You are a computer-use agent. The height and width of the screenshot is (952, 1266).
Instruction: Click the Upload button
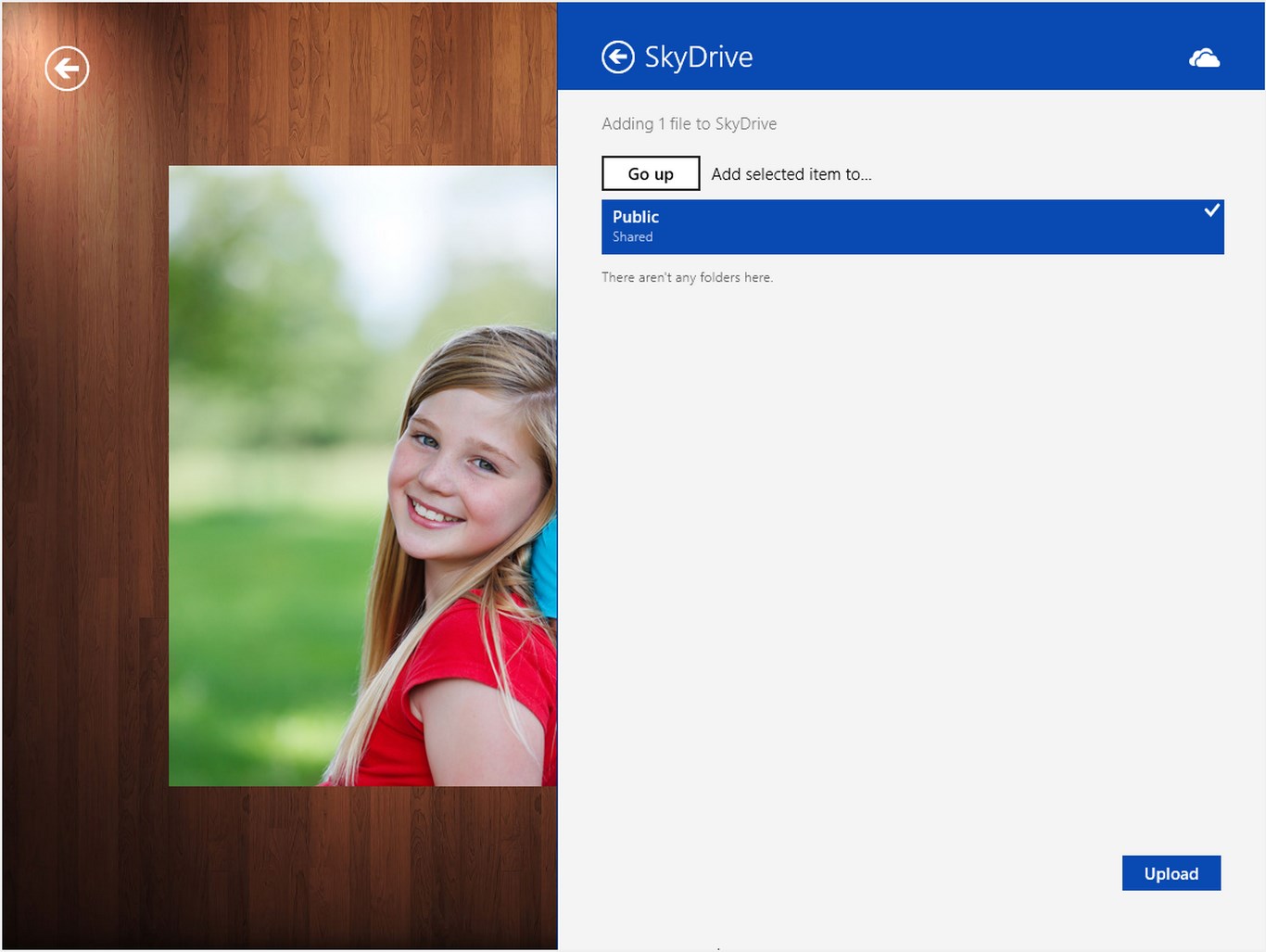(1171, 872)
